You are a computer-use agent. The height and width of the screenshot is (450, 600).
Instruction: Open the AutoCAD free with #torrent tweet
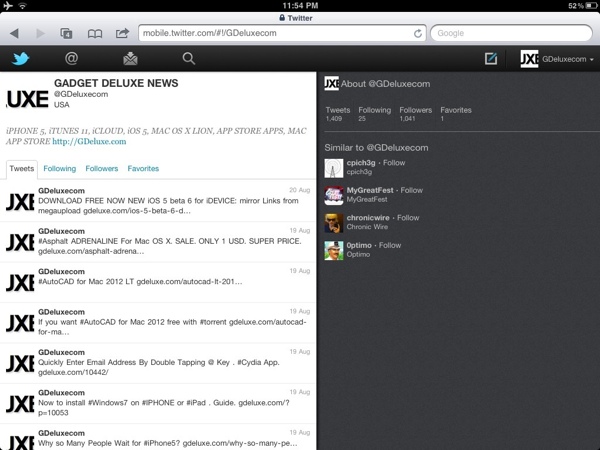tap(158, 323)
